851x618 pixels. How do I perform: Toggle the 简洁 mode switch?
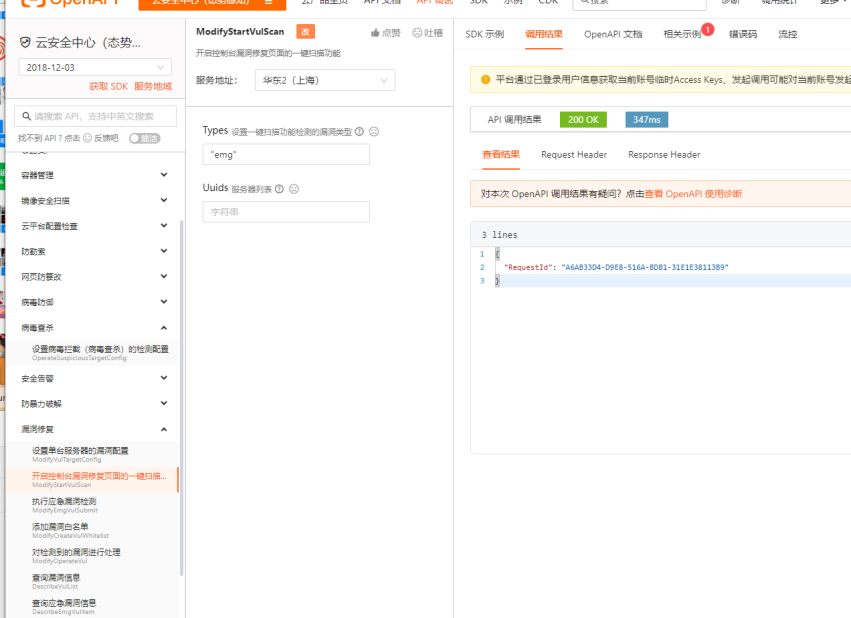click(144, 138)
